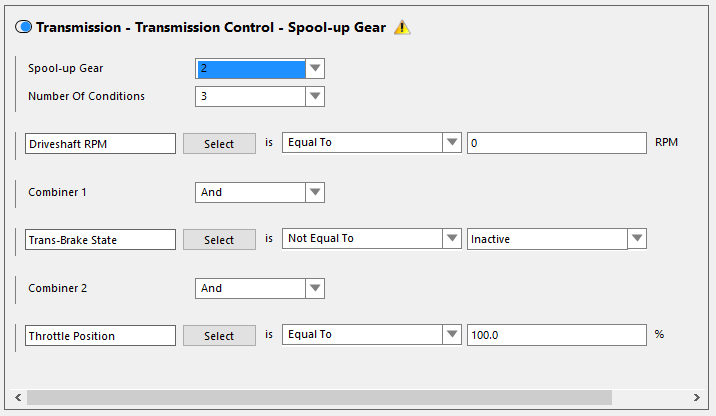716x416 pixels.
Task: Open the Inactive state value dropdown
Action: tap(557, 239)
